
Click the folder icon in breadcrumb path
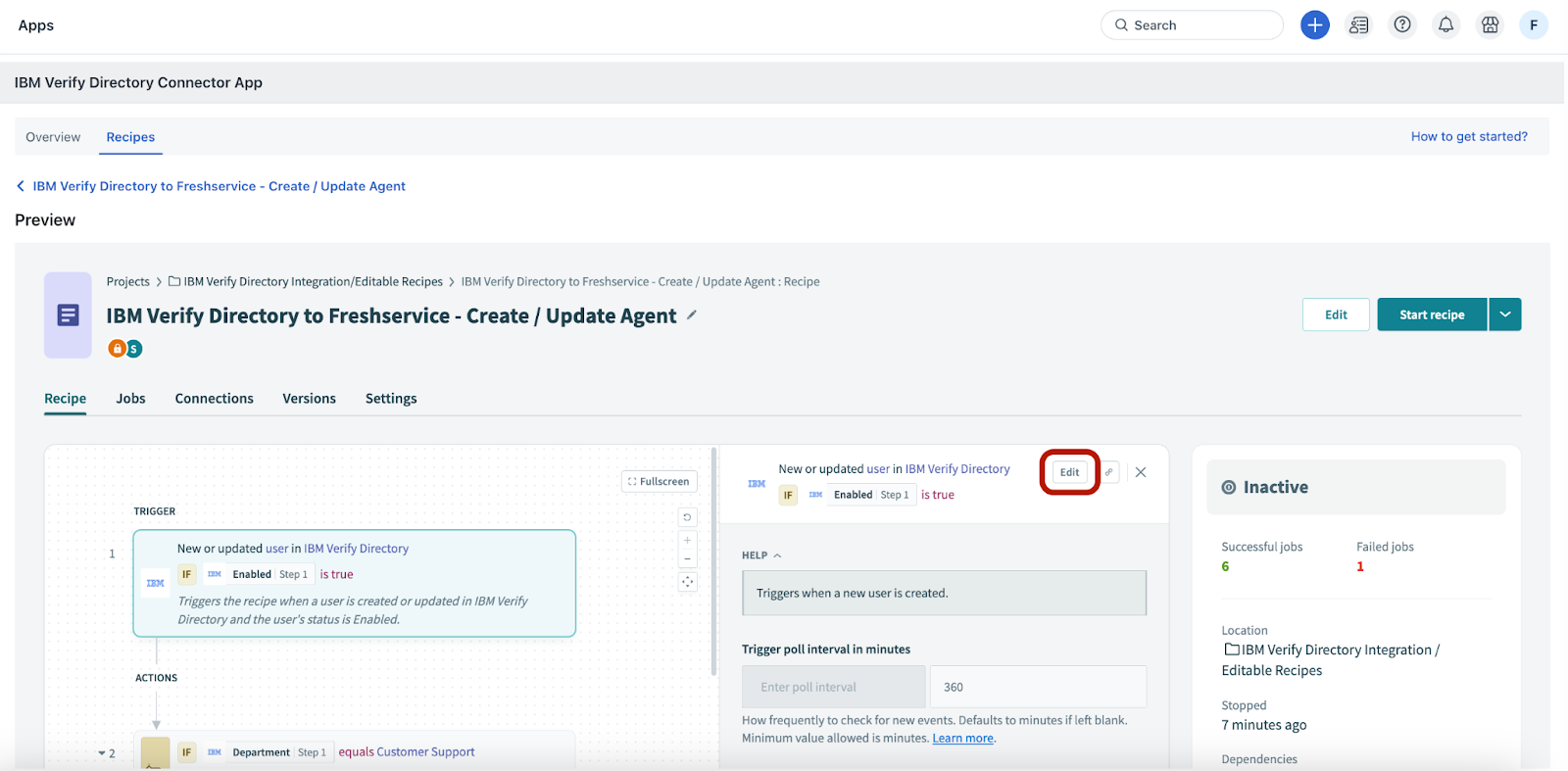[174, 281]
